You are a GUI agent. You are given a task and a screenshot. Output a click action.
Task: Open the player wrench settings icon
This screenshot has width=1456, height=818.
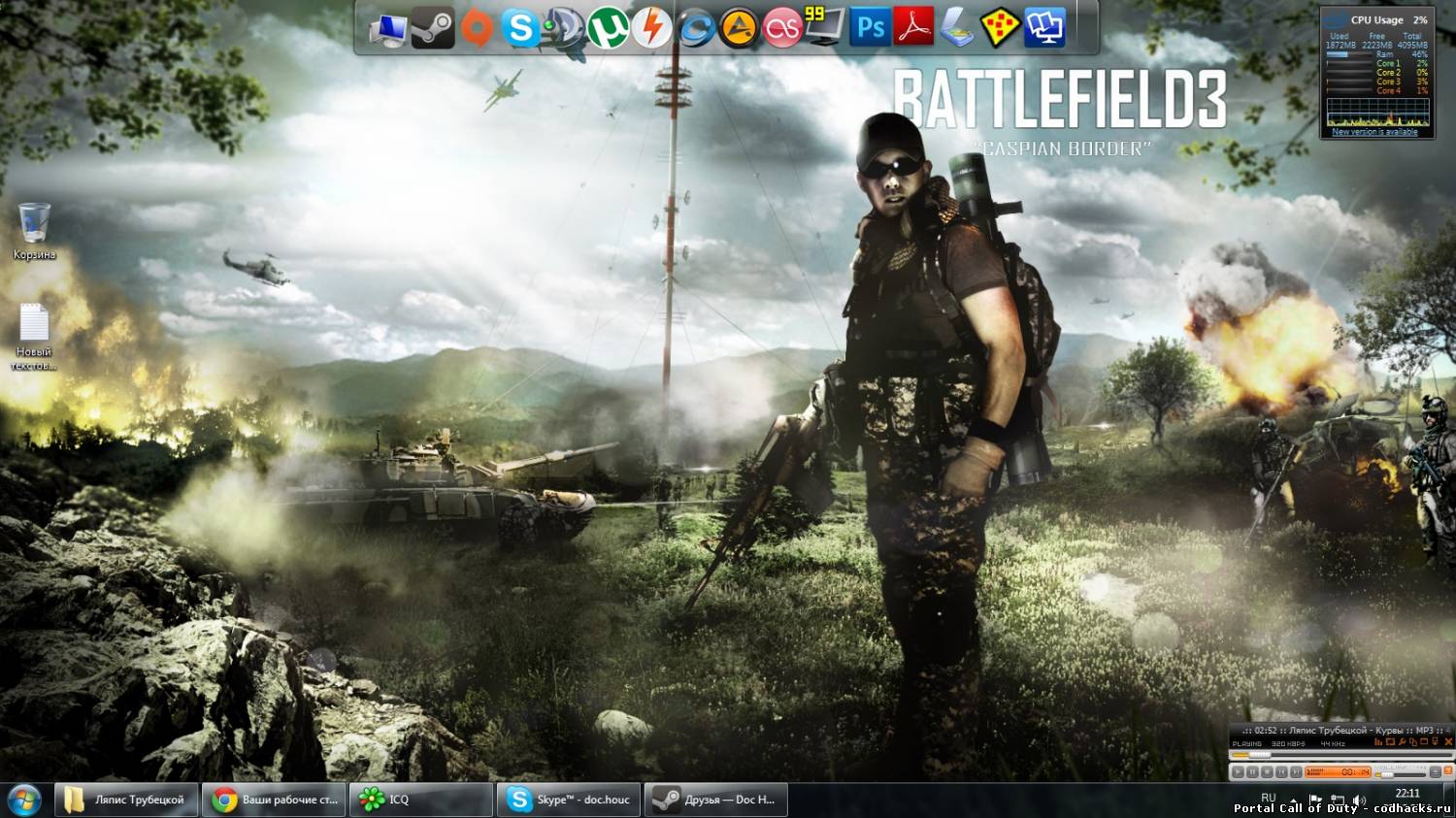coord(1402,742)
